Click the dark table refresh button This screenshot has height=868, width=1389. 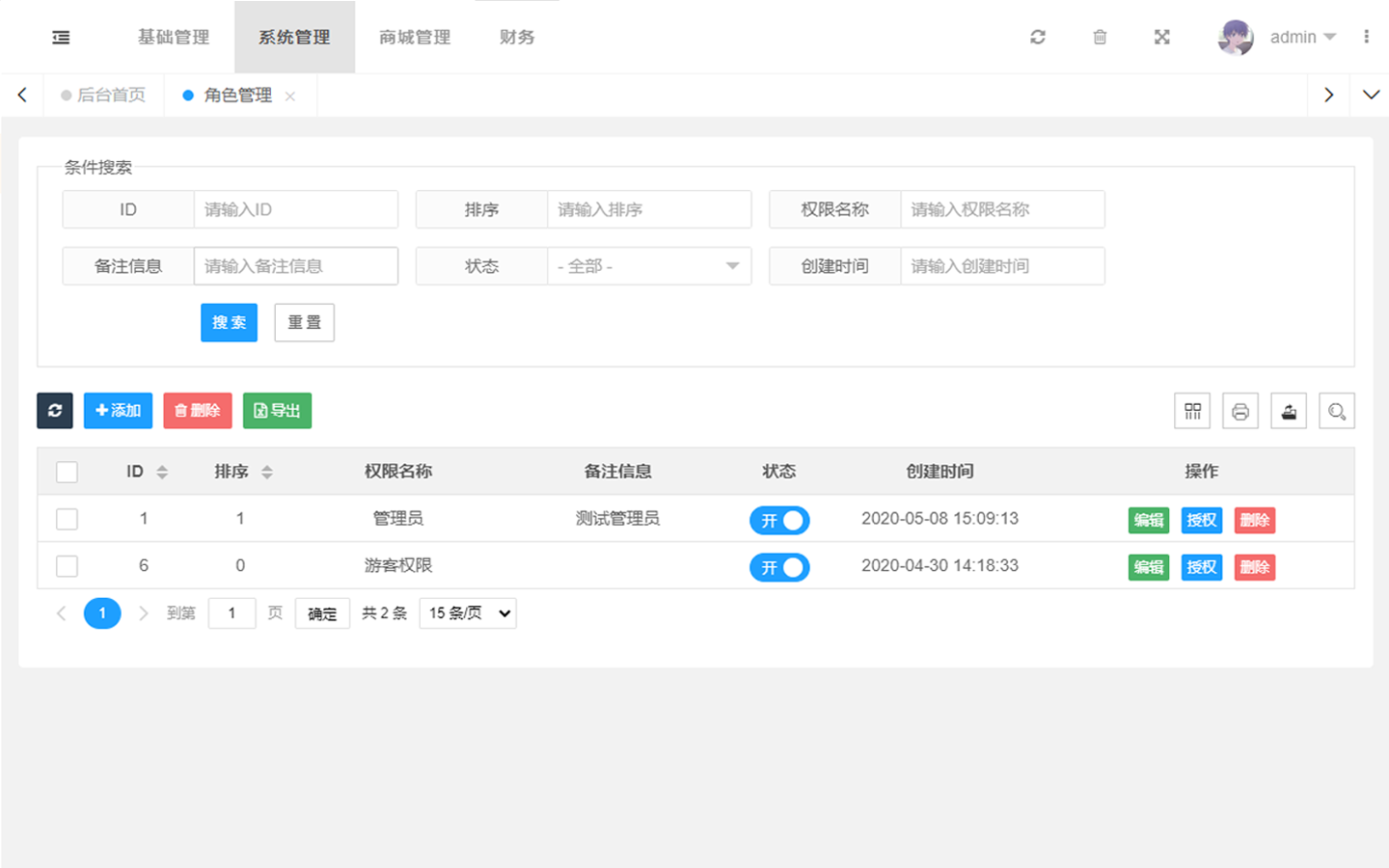[55, 411]
